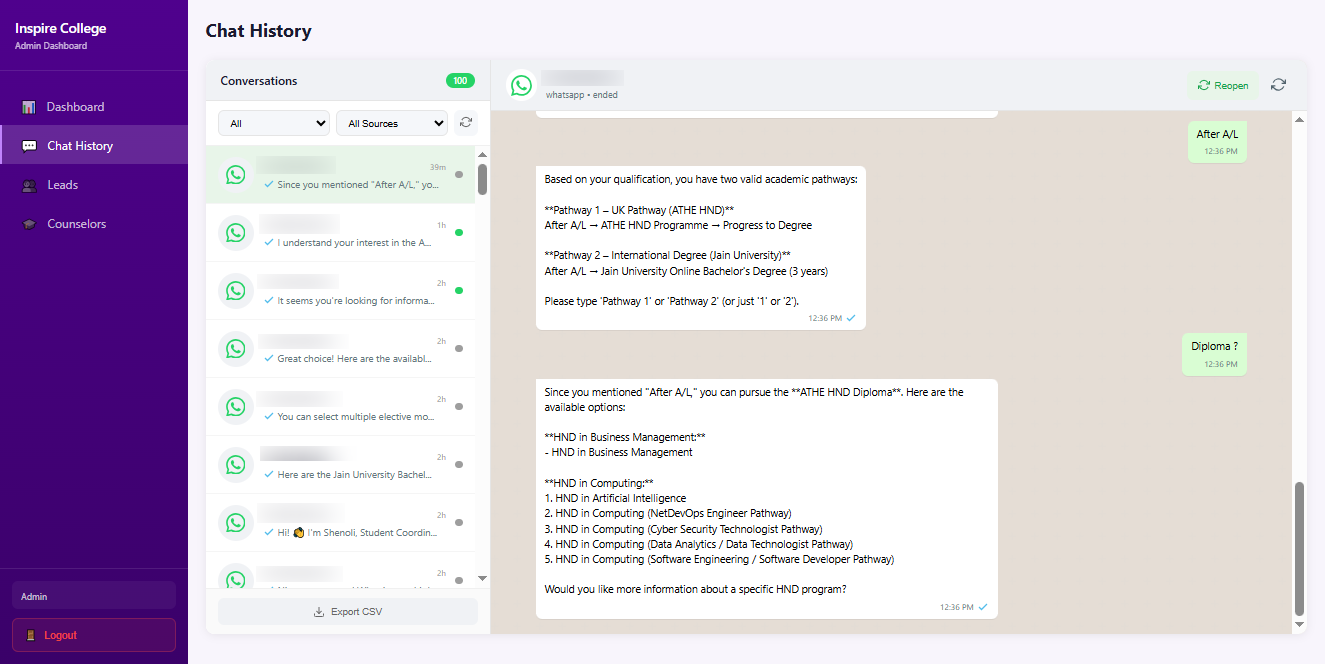Reopen the ended conversation
The height and width of the screenshot is (664, 1325).
click(x=1223, y=85)
